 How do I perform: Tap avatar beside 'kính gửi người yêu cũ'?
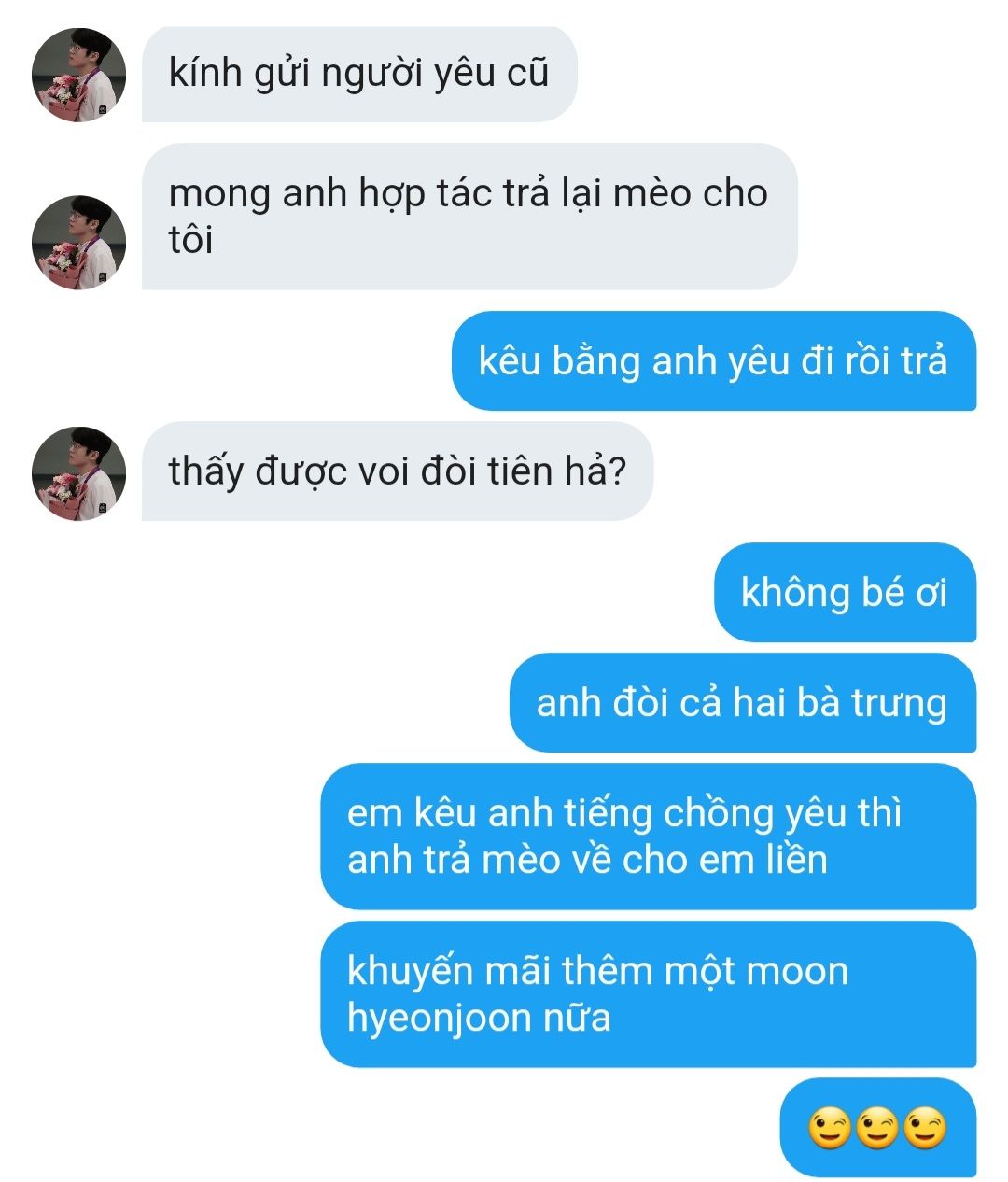click(78, 75)
